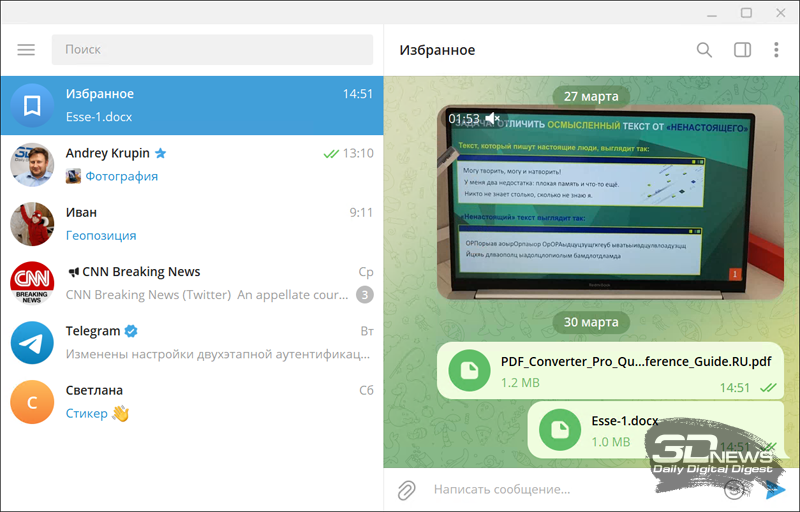The image size is (800, 512).
Task: Click the 27 марта date badge
Action: click(591, 96)
